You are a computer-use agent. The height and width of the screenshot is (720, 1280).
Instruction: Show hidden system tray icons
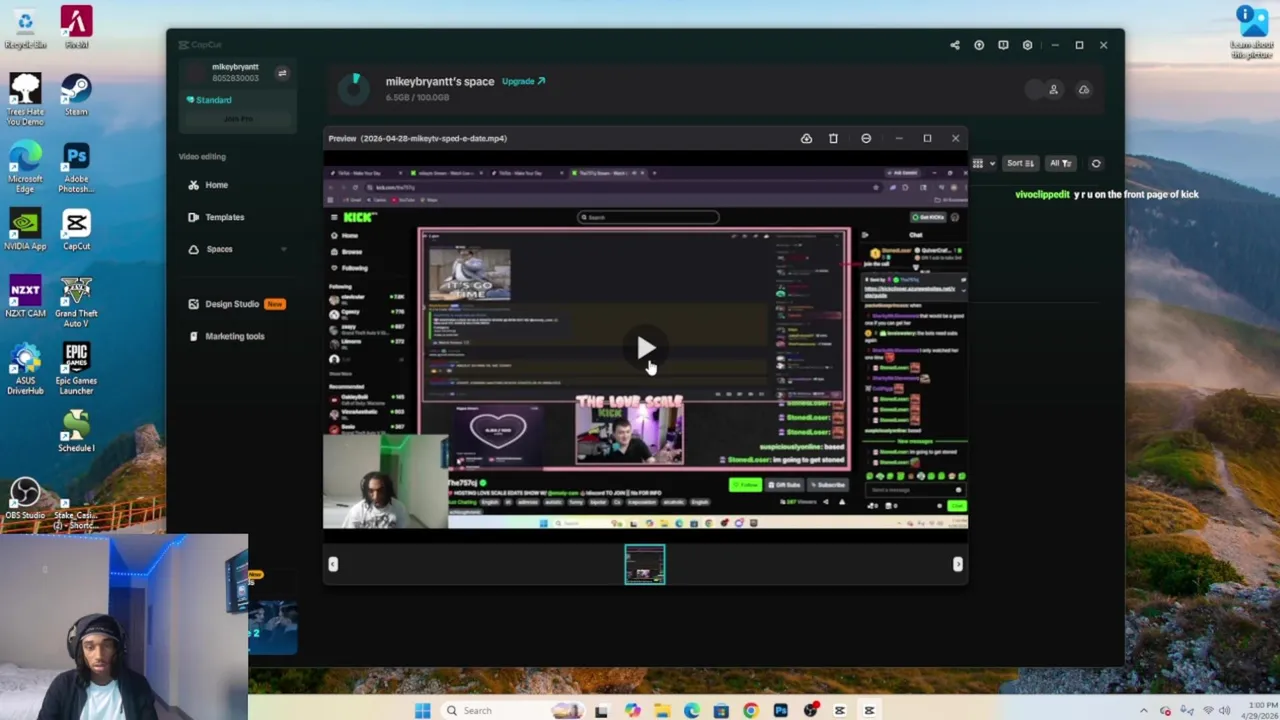(x=1143, y=711)
